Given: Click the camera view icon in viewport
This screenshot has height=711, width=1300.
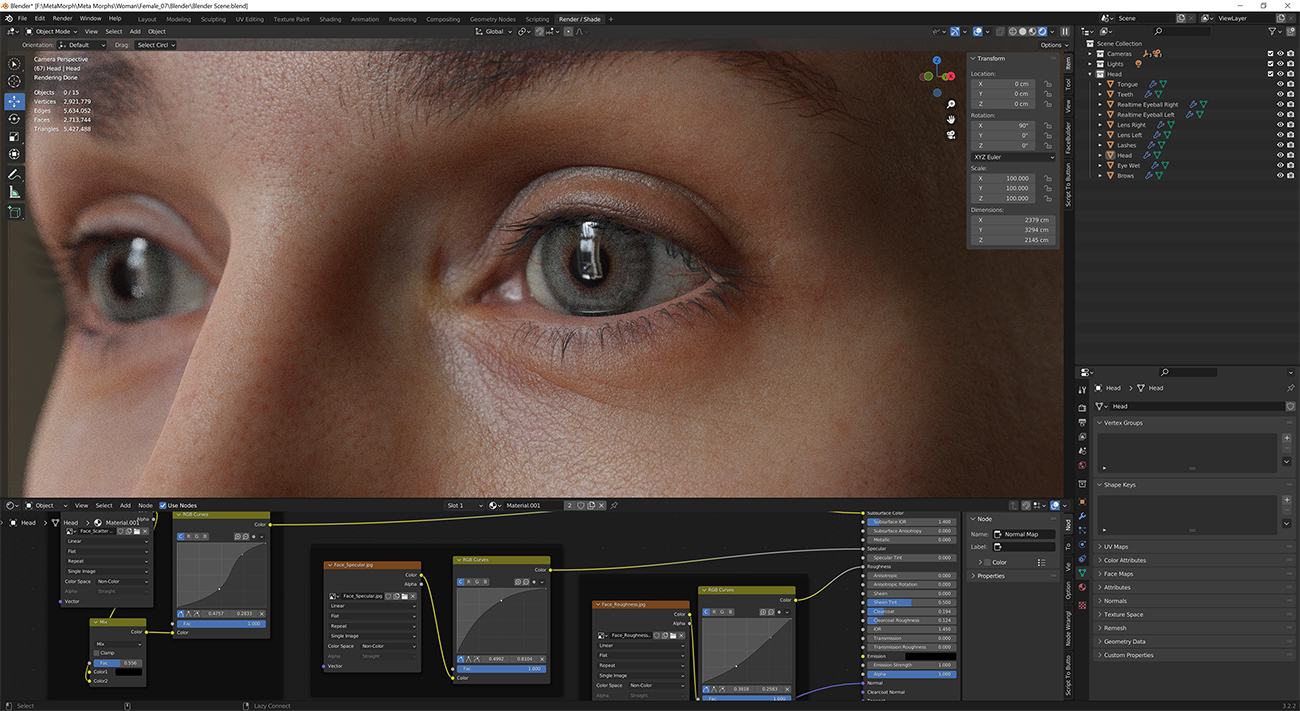Looking at the screenshot, I should [x=950, y=135].
